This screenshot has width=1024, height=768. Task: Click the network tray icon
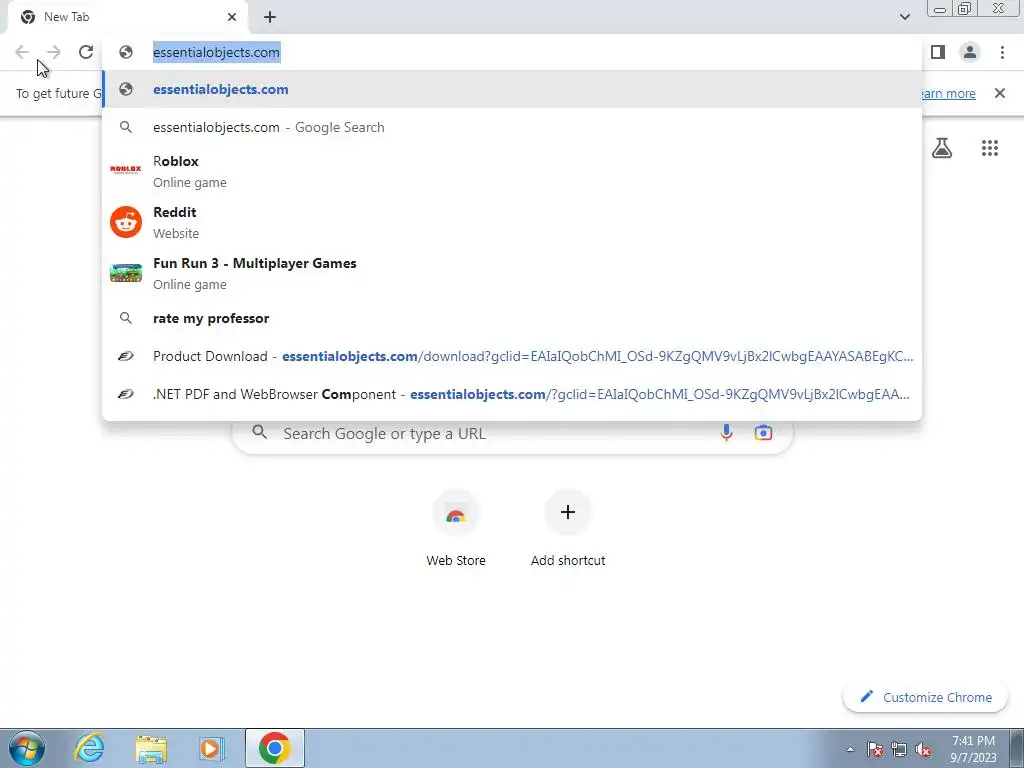click(899, 749)
